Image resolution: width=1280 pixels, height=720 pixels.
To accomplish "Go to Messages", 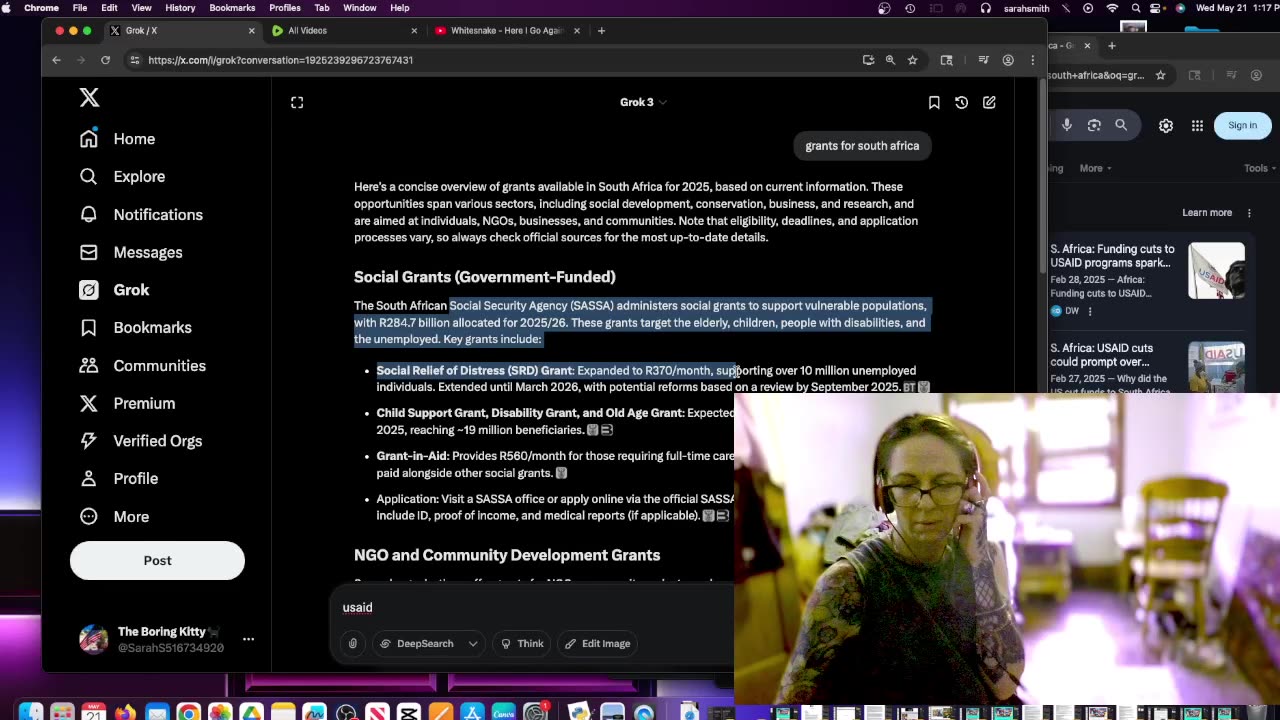I will (x=131, y=252).
